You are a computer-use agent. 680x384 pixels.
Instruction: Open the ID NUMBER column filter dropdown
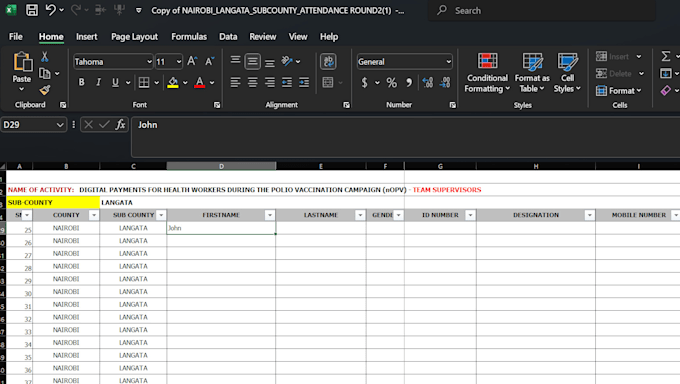click(470, 215)
